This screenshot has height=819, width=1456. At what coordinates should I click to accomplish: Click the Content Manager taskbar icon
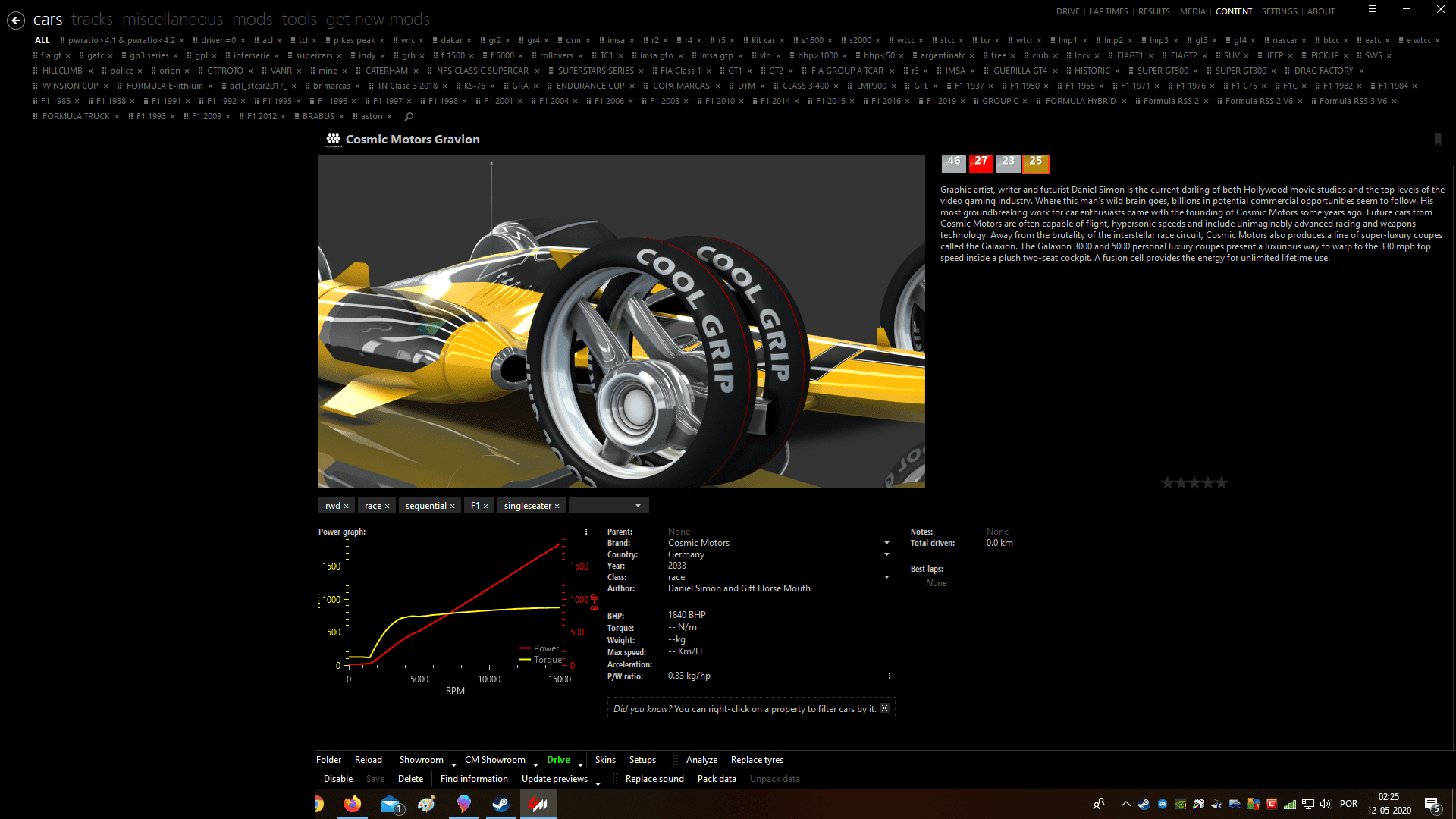[538, 804]
